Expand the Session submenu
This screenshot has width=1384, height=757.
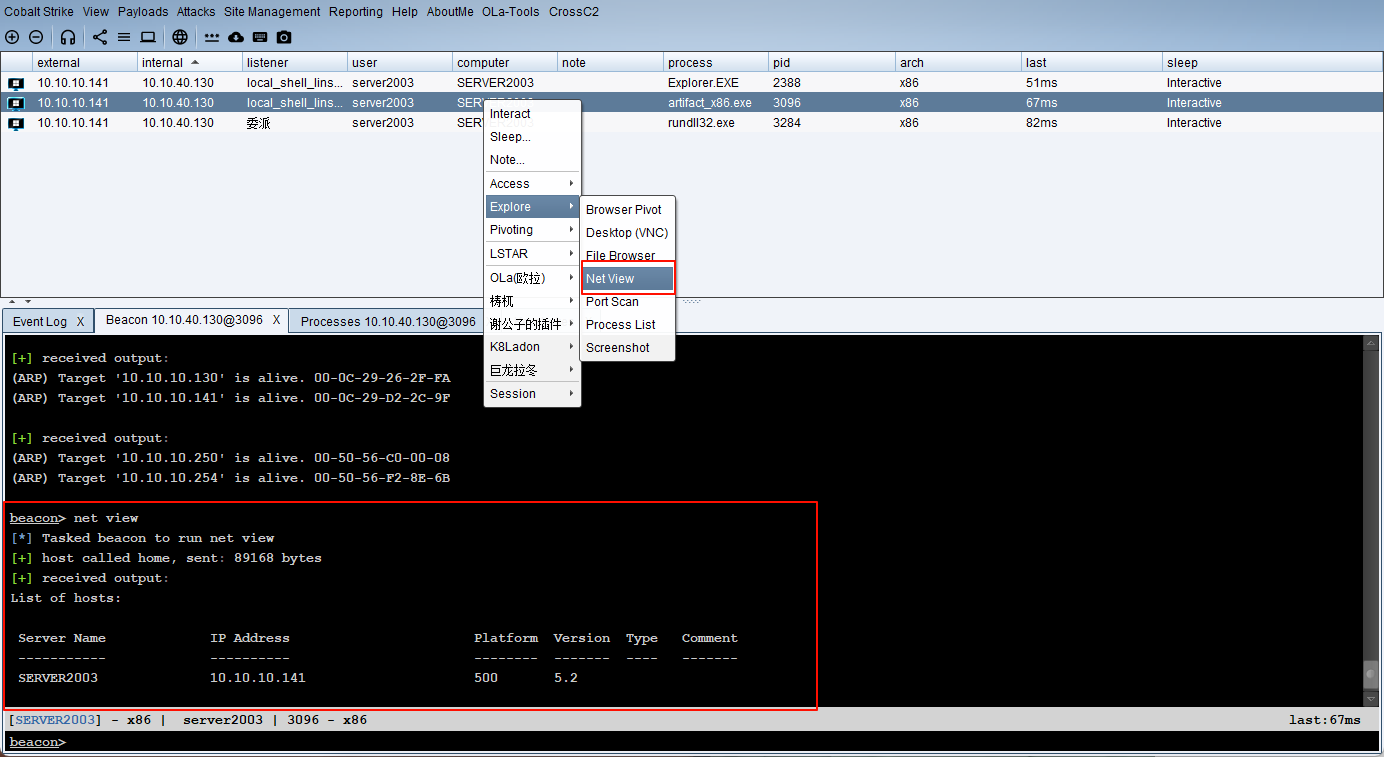[532, 394]
